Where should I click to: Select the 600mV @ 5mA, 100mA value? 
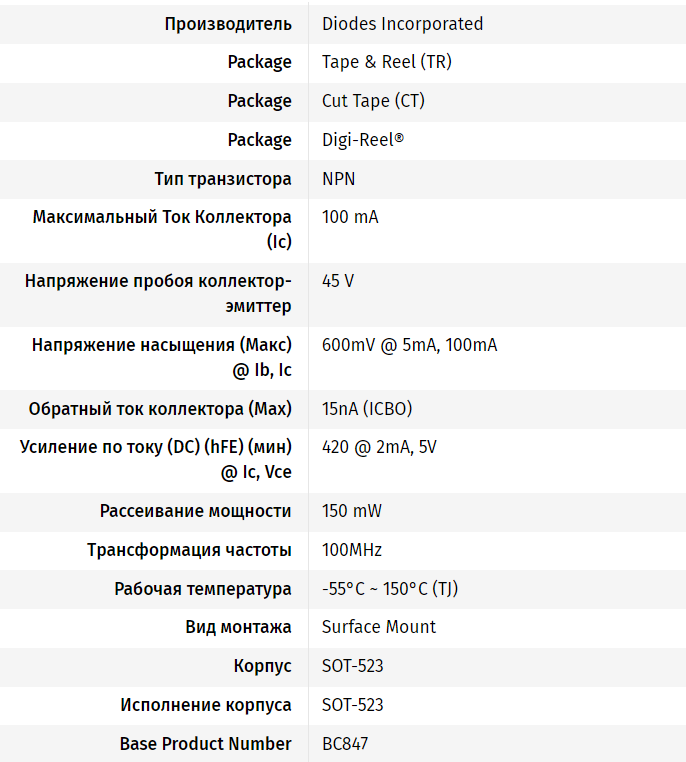pyautogui.click(x=409, y=345)
